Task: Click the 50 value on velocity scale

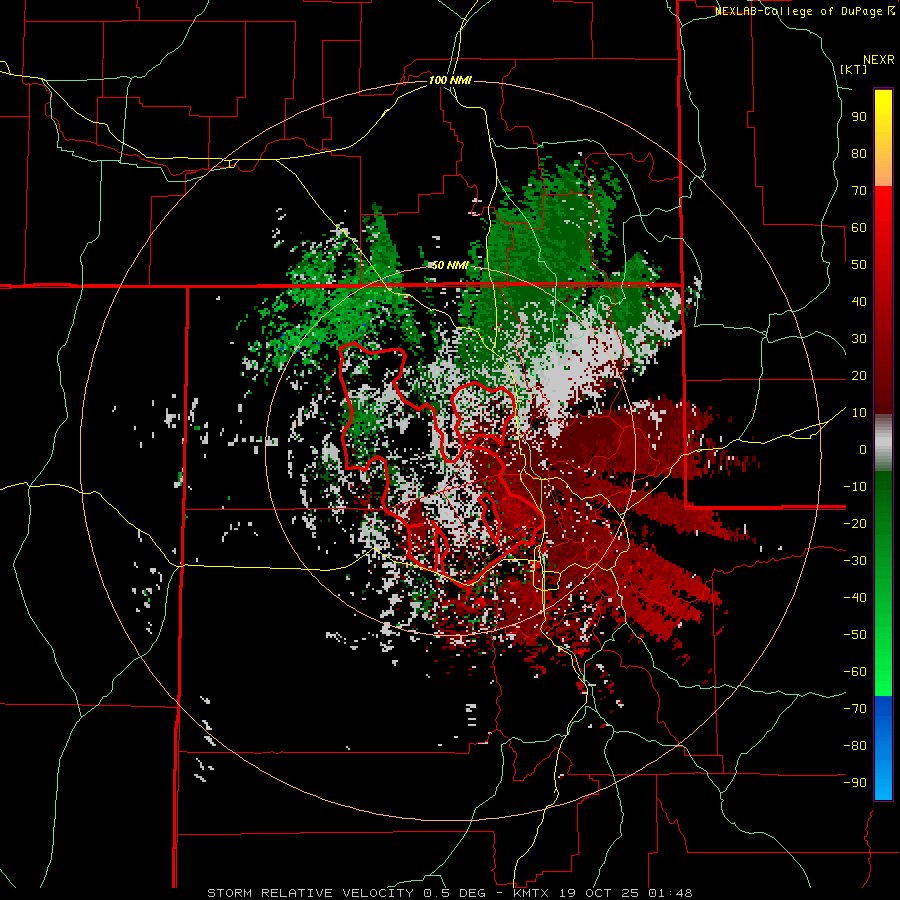Action: [x=859, y=265]
